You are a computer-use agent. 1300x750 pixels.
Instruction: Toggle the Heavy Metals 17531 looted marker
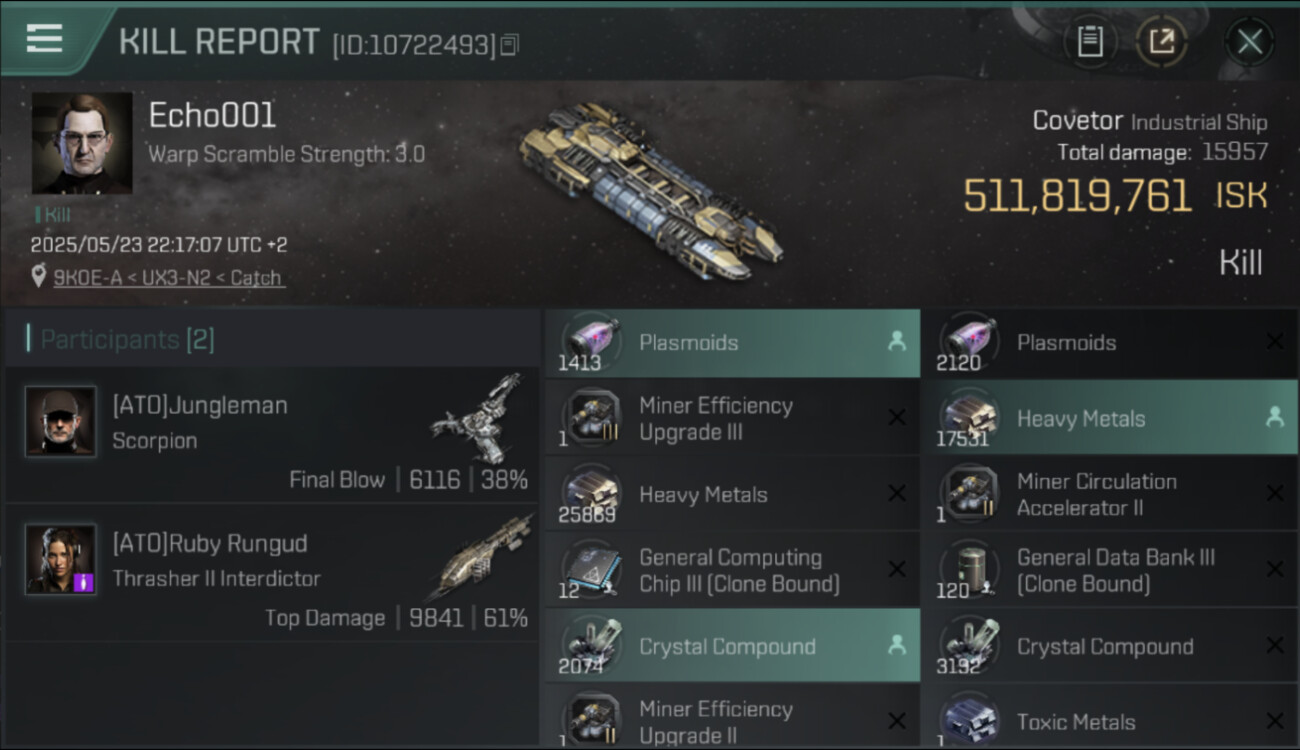[x=1274, y=418]
